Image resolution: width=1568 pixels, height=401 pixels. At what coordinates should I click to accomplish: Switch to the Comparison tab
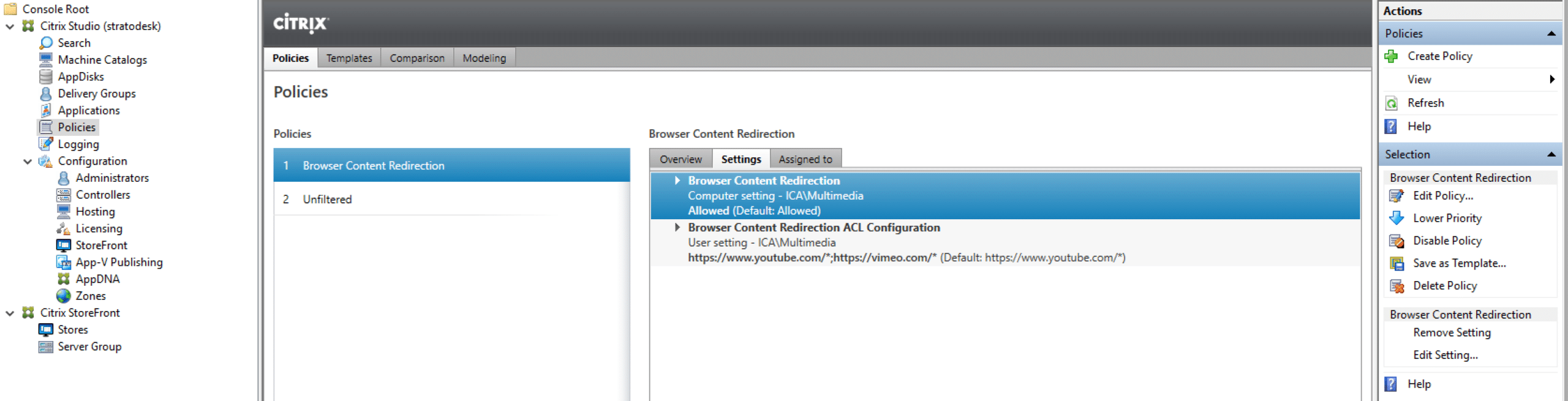pyautogui.click(x=417, y=58)
